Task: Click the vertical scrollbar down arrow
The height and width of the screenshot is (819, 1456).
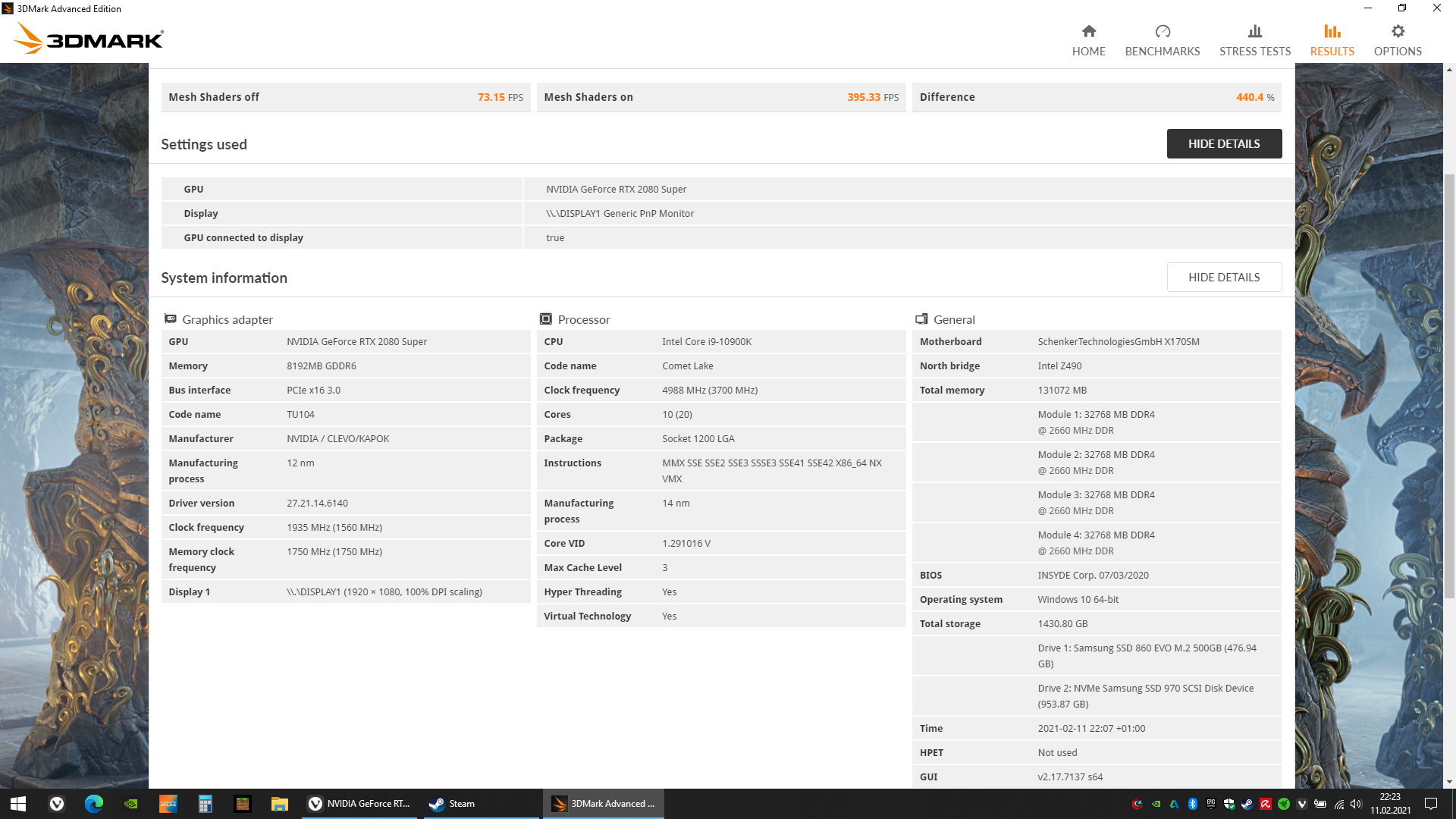Action: pos(1449,782)
